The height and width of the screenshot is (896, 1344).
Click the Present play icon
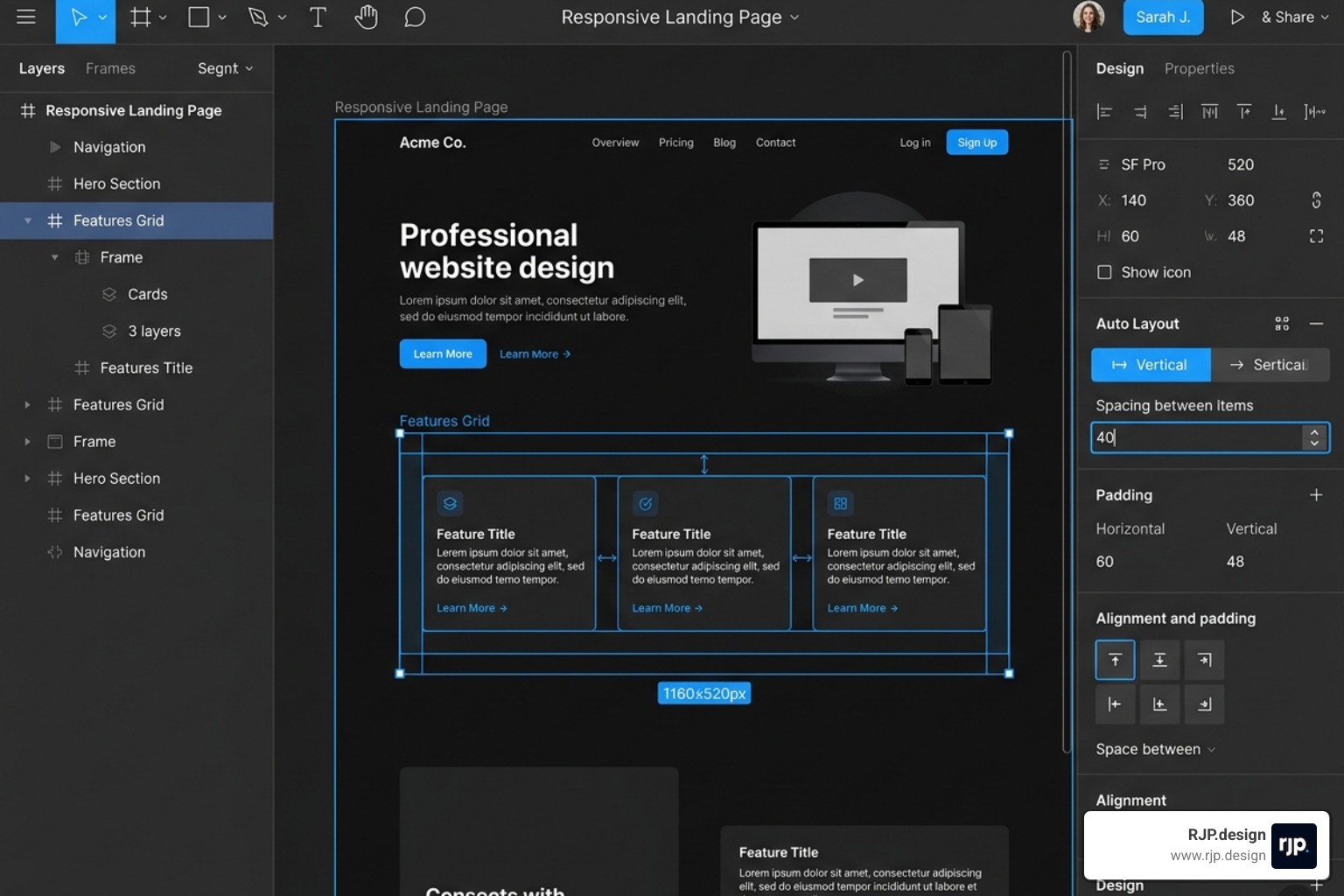(1236, 17)
